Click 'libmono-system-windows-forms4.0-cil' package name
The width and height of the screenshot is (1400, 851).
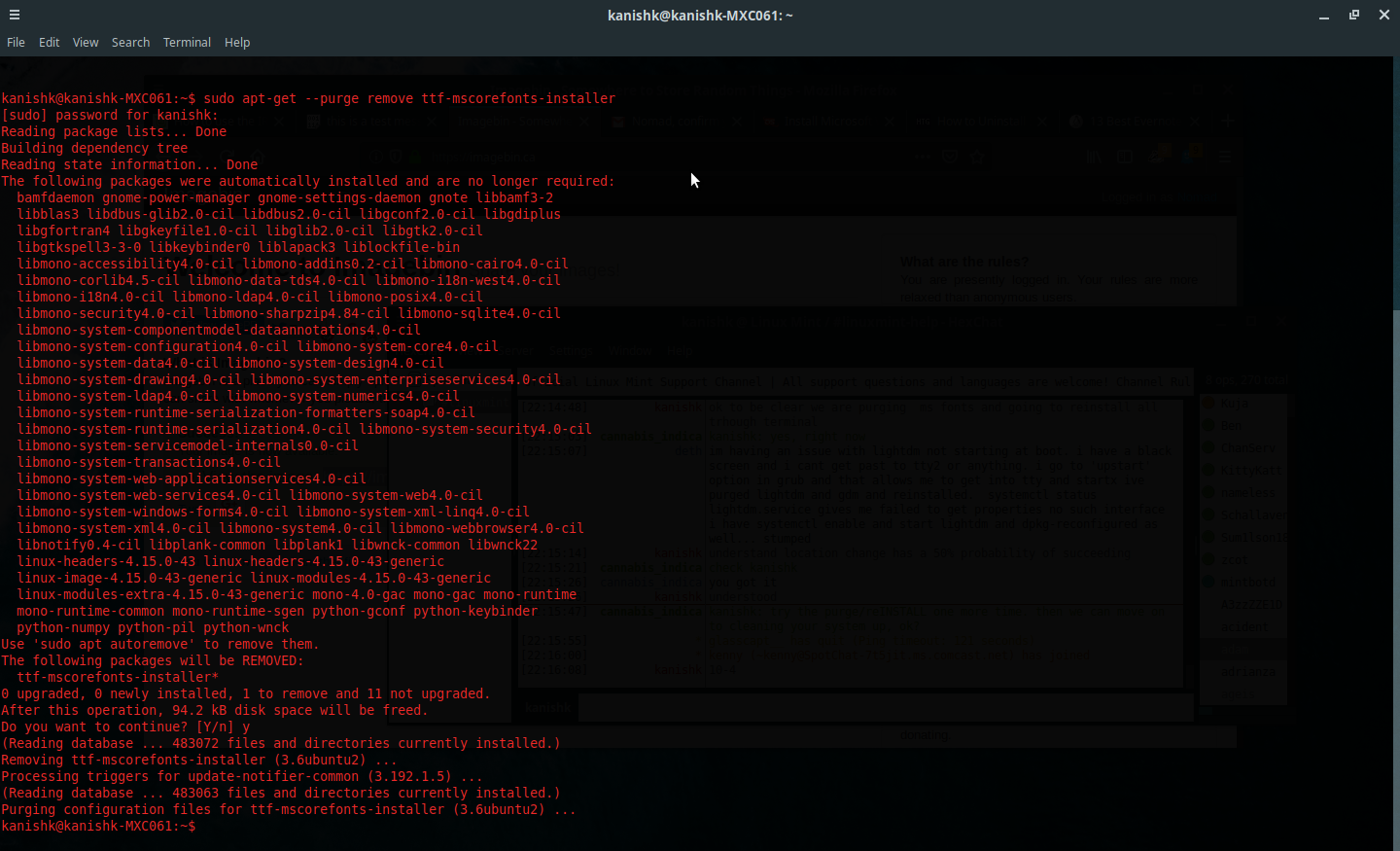coord(153,512)
